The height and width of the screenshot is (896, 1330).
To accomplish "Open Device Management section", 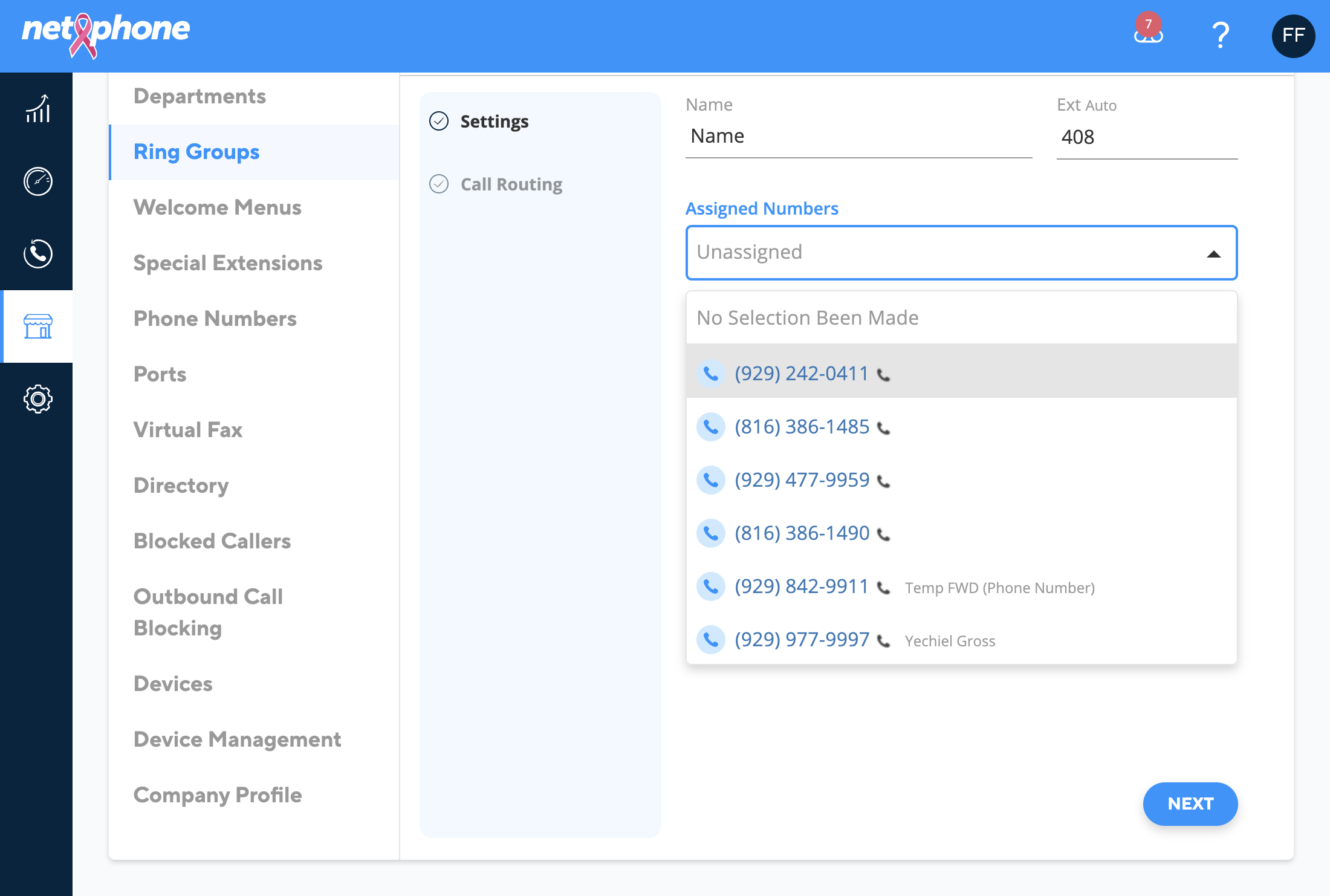I will (x=238, y=739).
